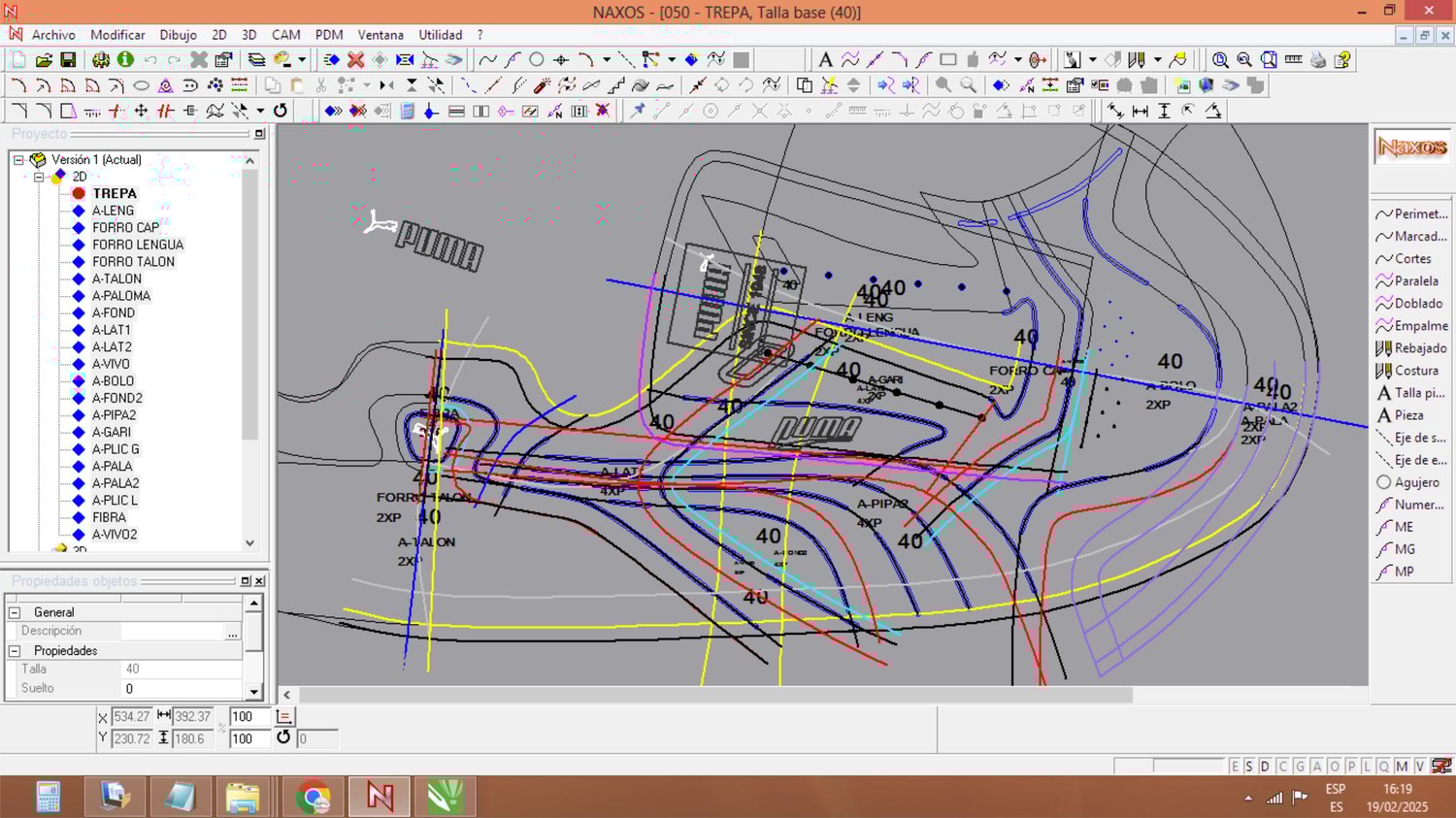
Task: Toggle the S indicator in status bar
Action: click(1249, 767)
